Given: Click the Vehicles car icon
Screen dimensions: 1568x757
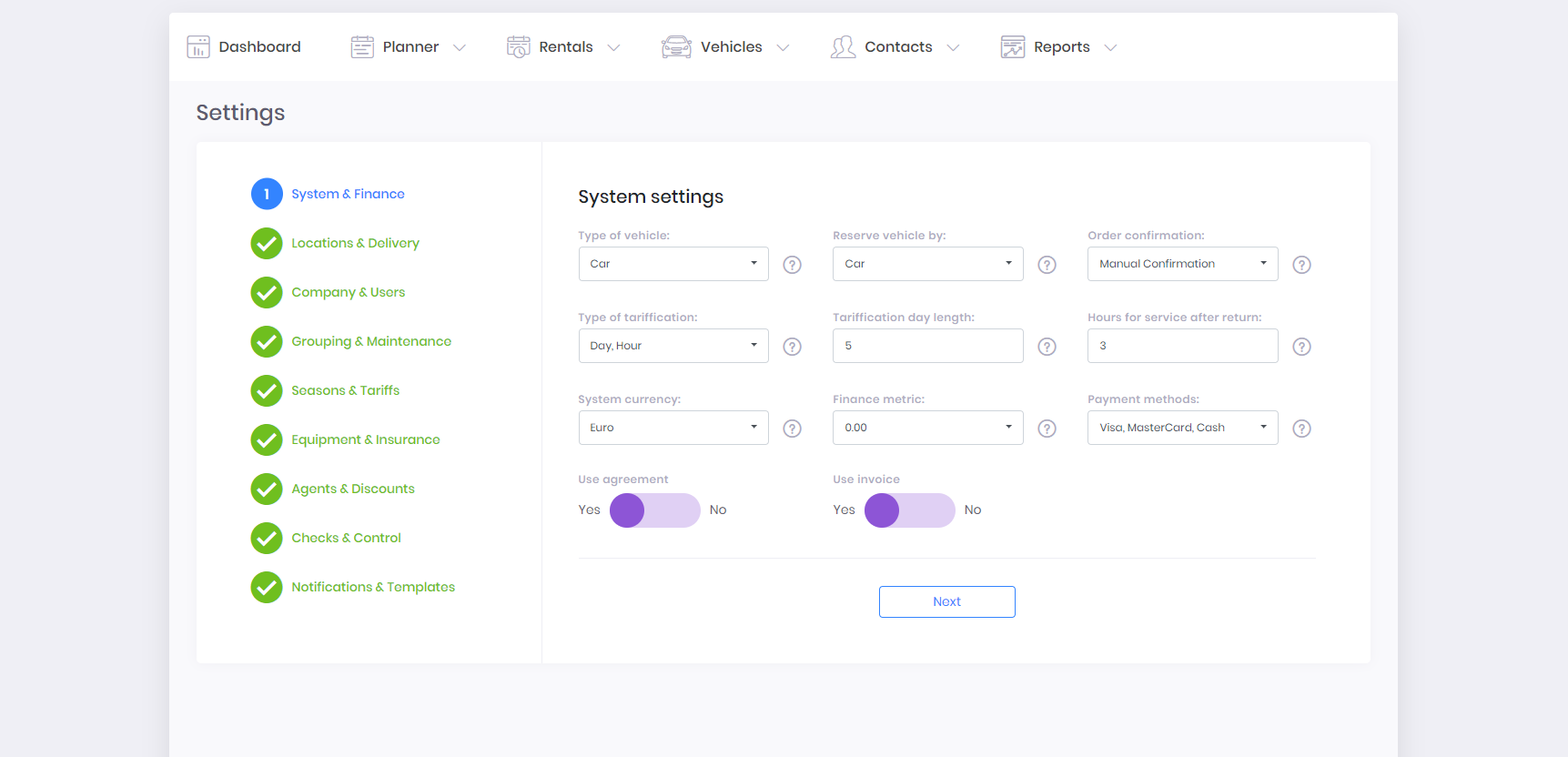Looking at the screenshot, I should tap(676, 46).
